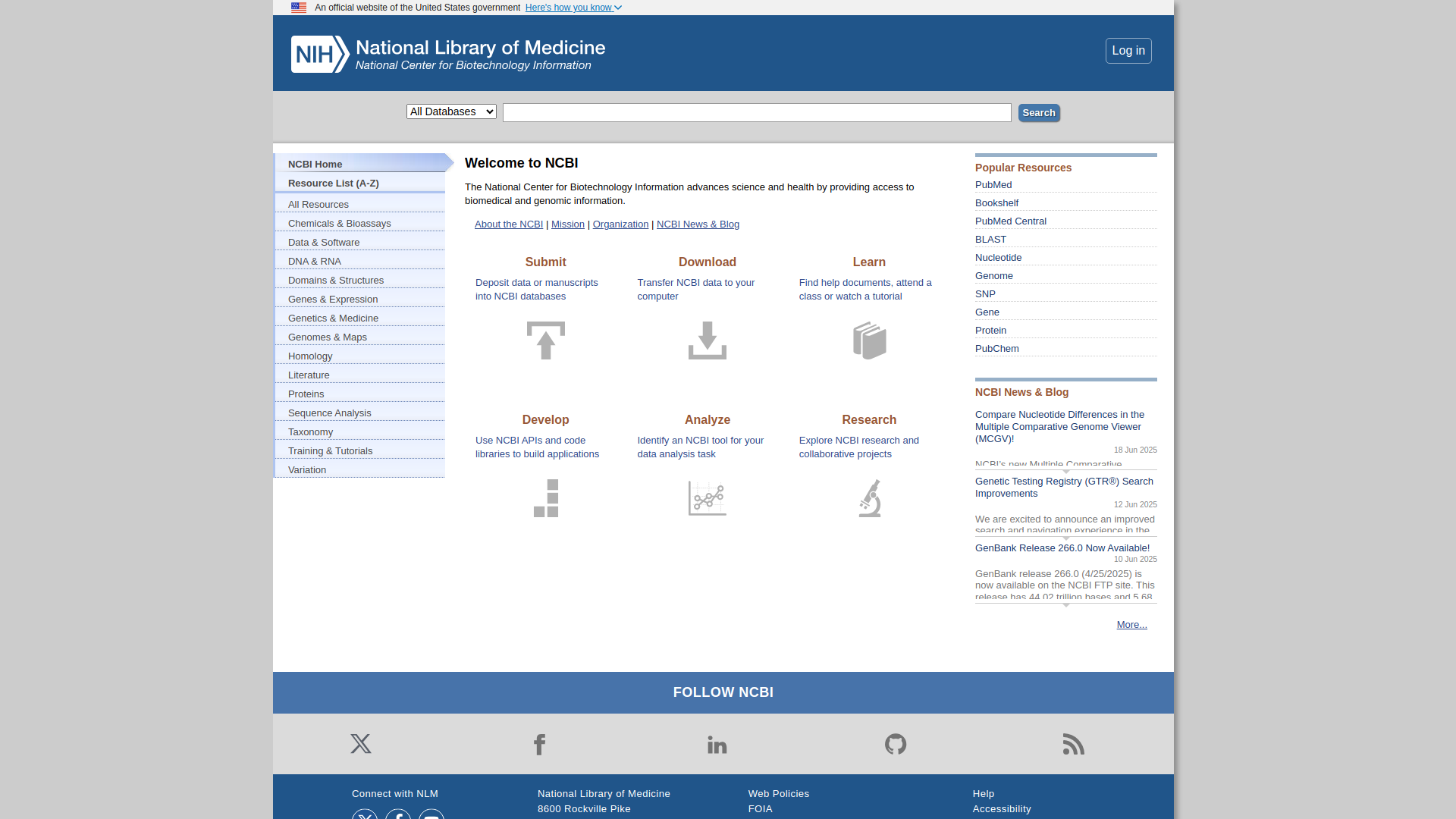Open the Submit heading link
The height and width of the screenshot is (819, 1456).
point(546,262)
